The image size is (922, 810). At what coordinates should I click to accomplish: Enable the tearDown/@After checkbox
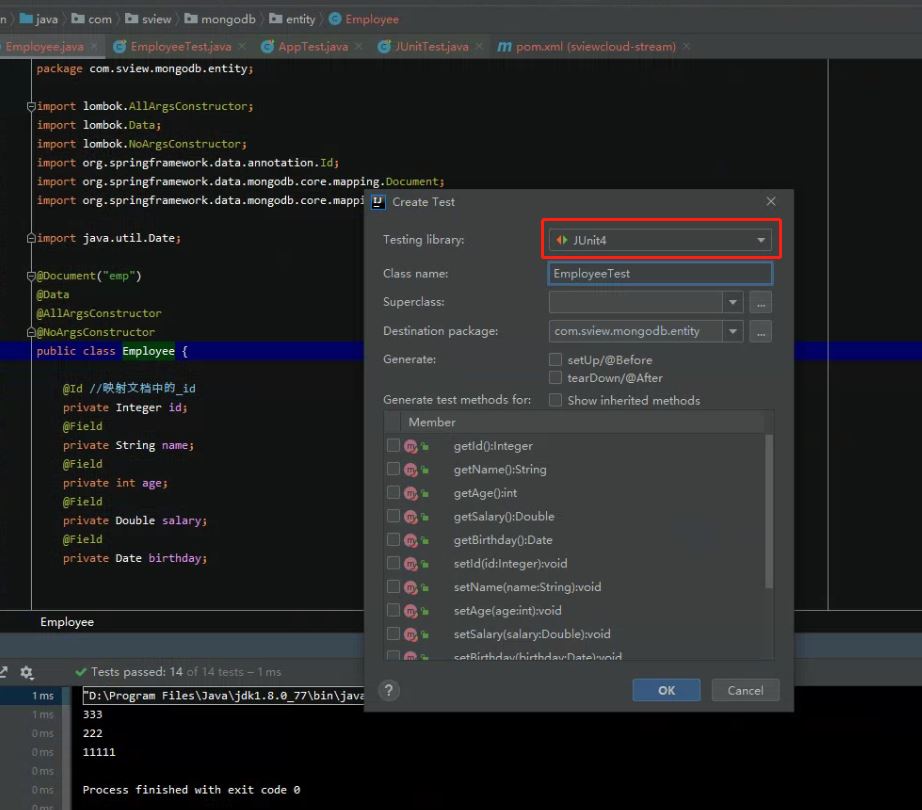(555, 377)
